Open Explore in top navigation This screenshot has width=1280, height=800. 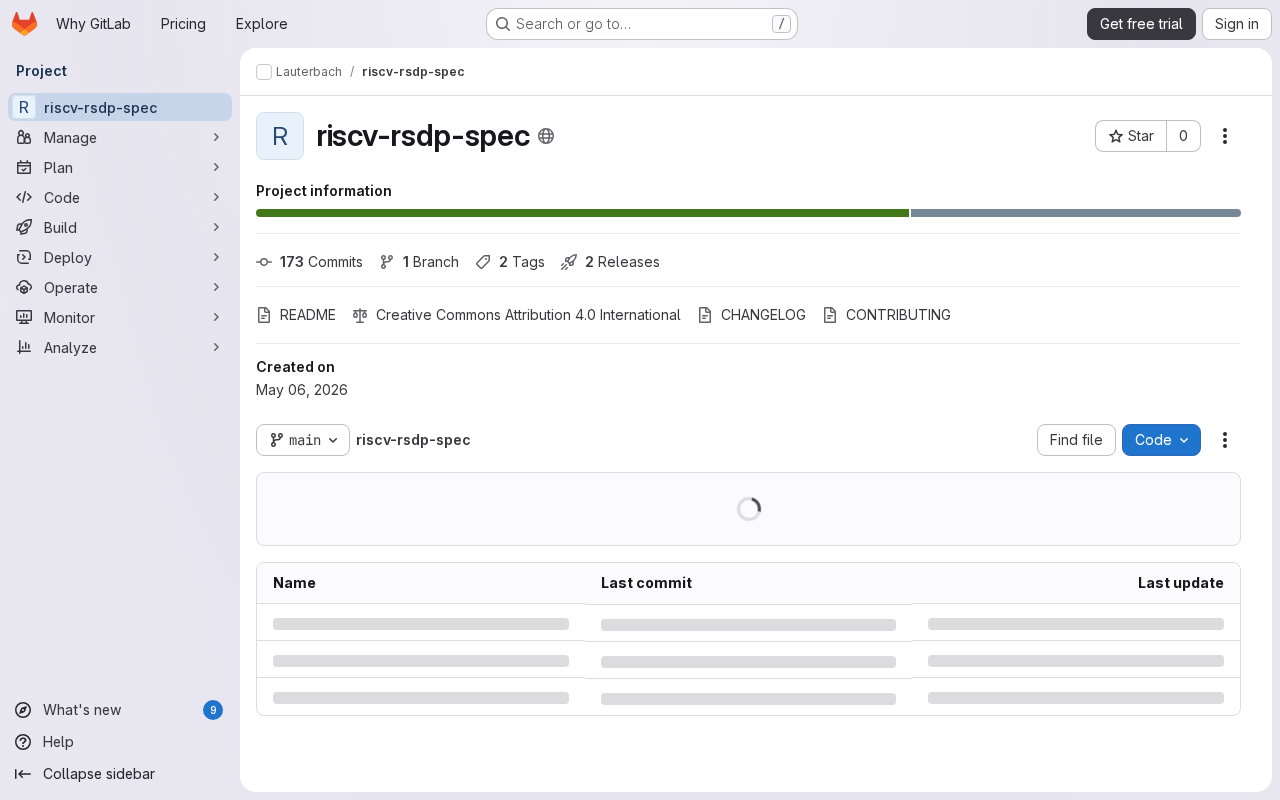click(x=261, y=24)
